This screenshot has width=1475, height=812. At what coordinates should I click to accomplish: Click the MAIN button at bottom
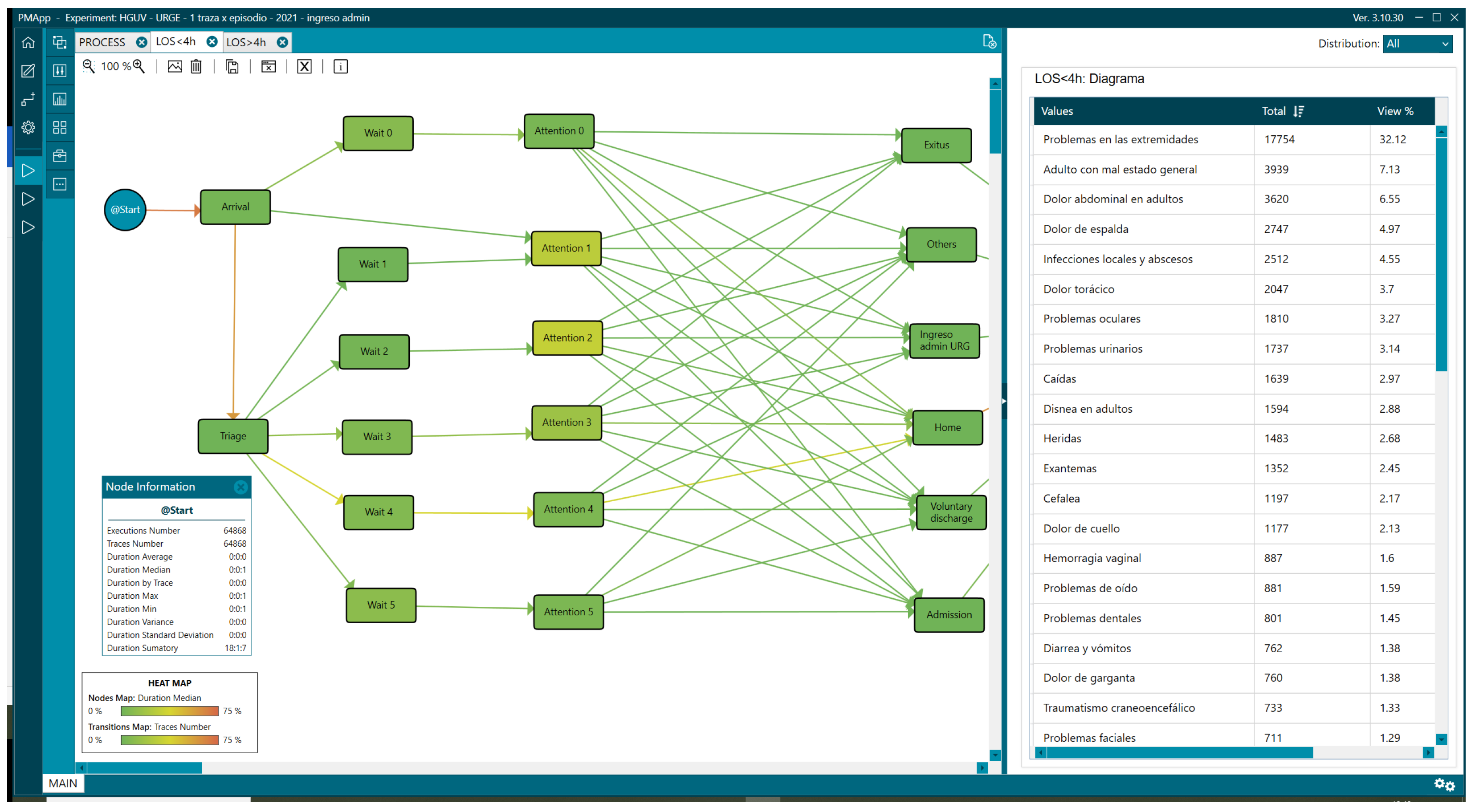pyautogui.click(x=63, y=783)
